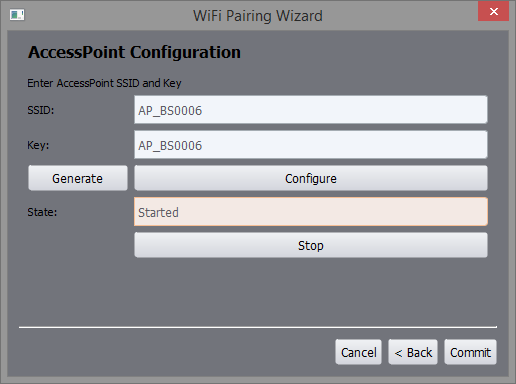Click the SSID: label
Image resolution: width=516 pixels, height=384 pixels.
(41, 110)
